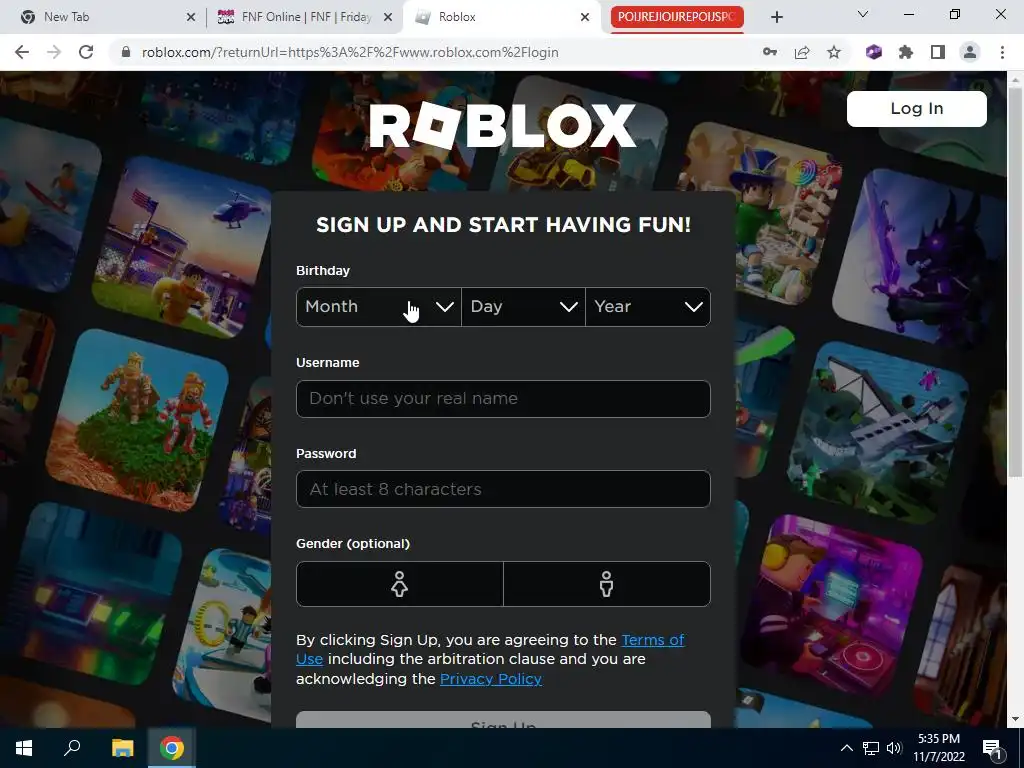Screen dimensions: 1024x768
Task: Open the Extensions puzzle menu
Action: pyautogui.click(x=906, y=52)
